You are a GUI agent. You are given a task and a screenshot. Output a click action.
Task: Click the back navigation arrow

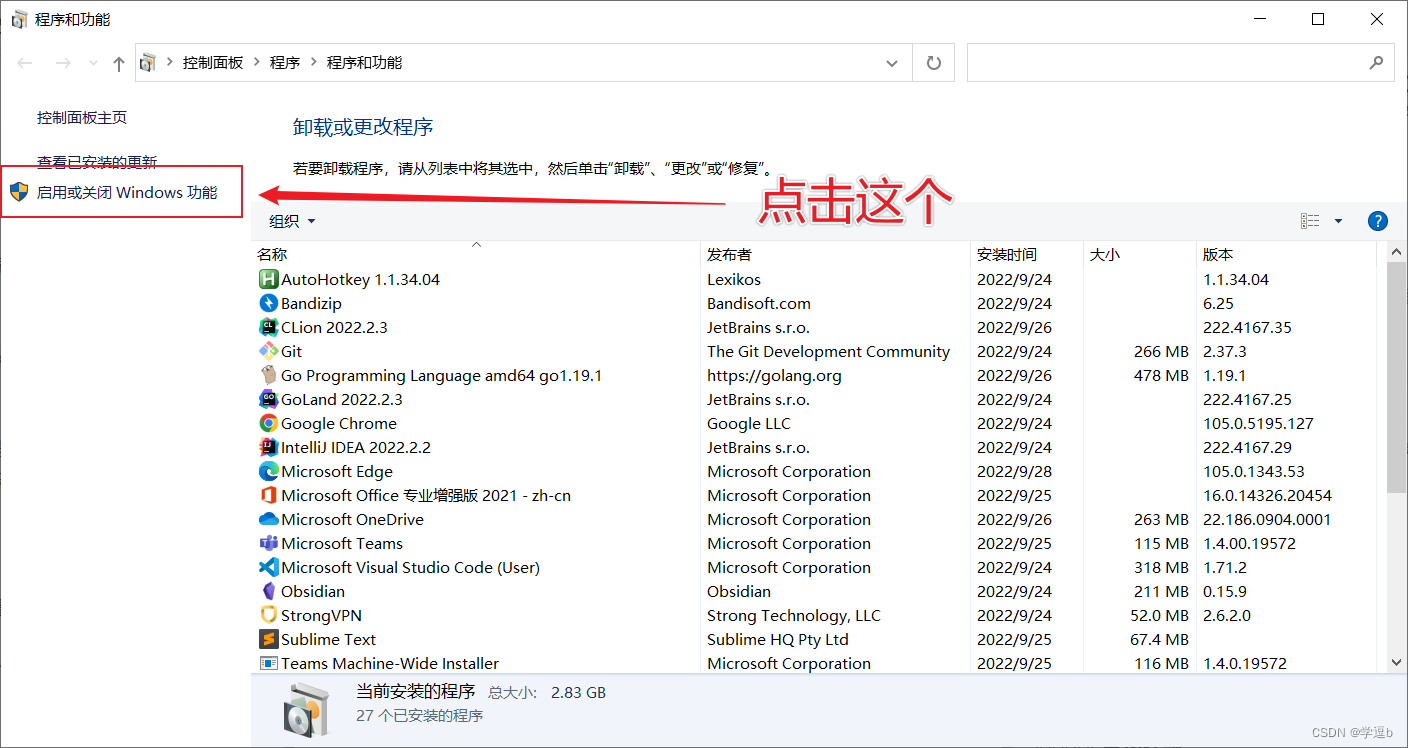26,63
